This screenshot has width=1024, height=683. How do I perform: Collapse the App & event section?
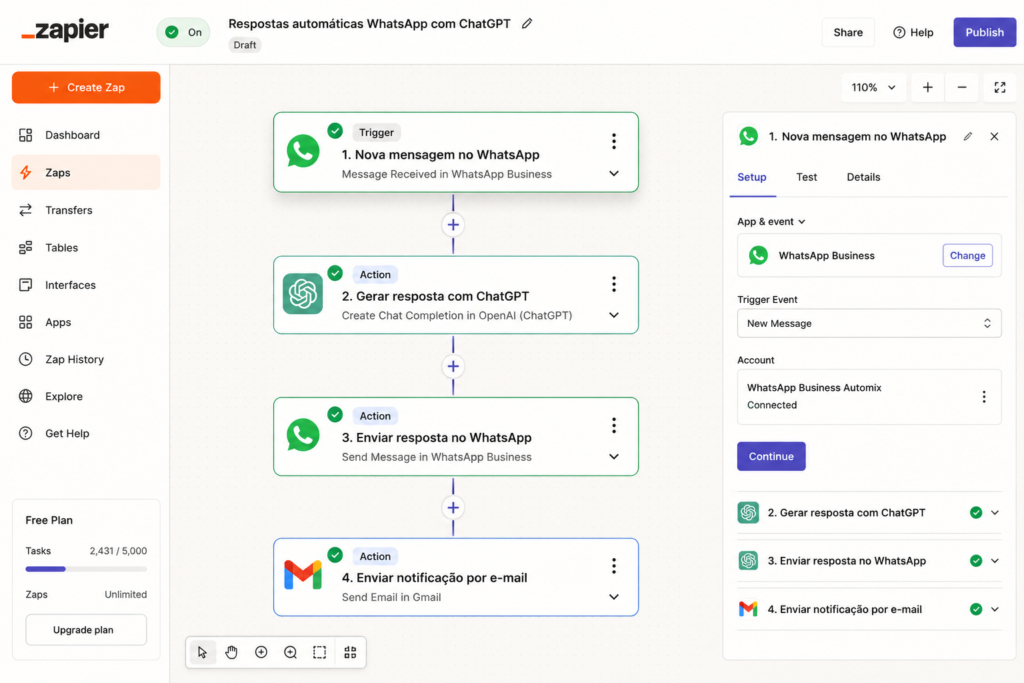coord(771,221)
